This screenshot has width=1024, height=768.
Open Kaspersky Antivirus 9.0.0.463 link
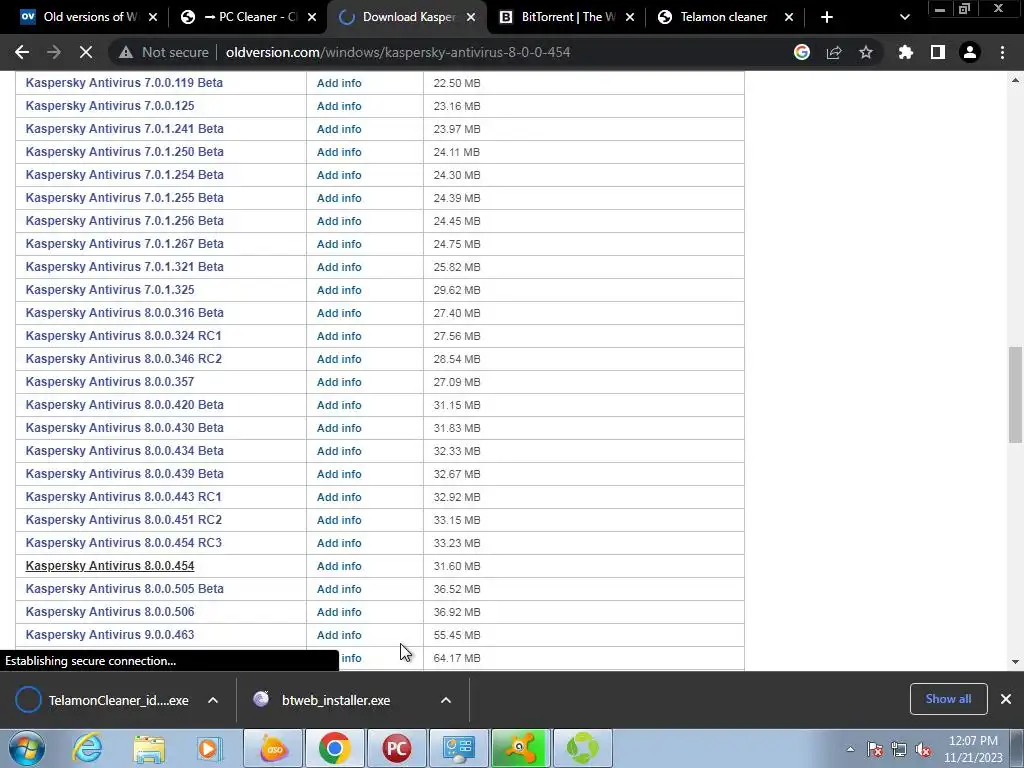110,635
